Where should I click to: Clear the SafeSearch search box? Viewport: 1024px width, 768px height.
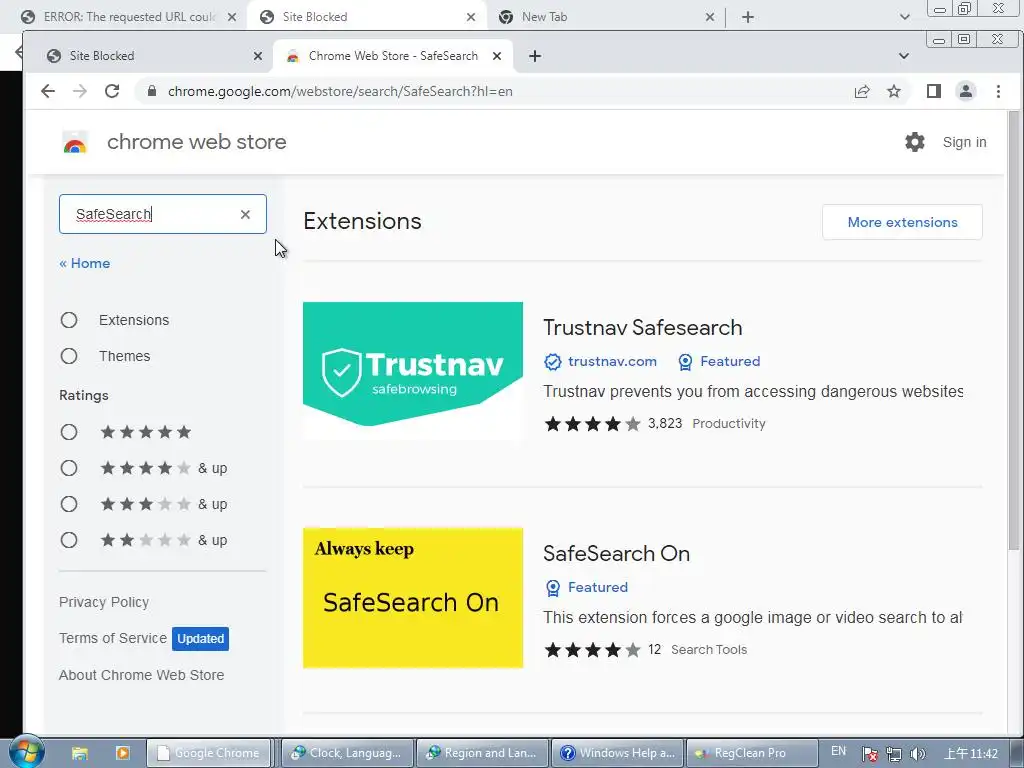click(x=246, y=214)
